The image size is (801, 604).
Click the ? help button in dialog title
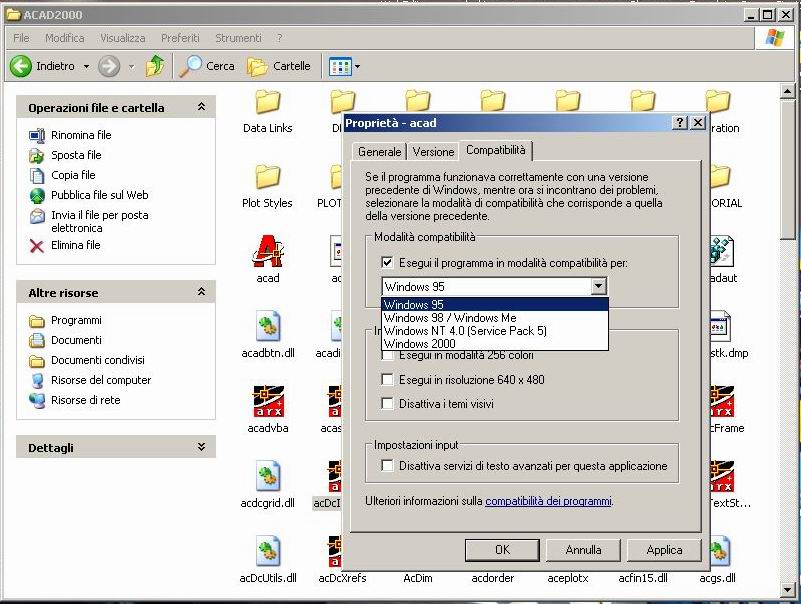679,123
